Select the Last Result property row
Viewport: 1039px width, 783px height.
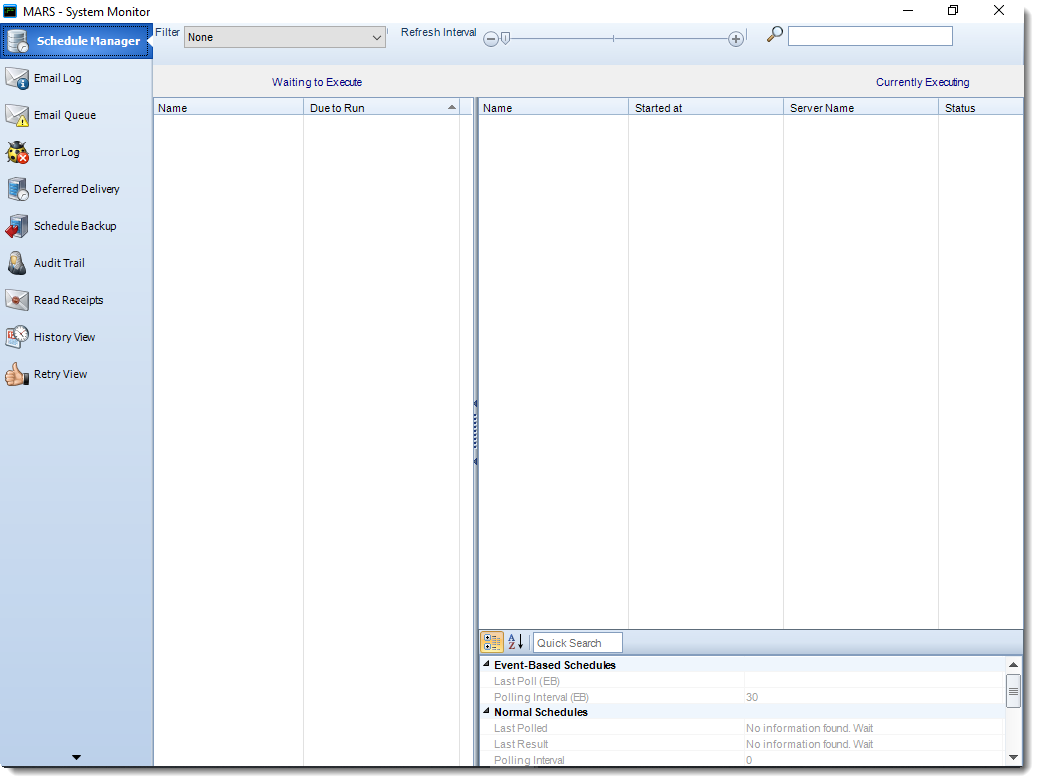742,744
